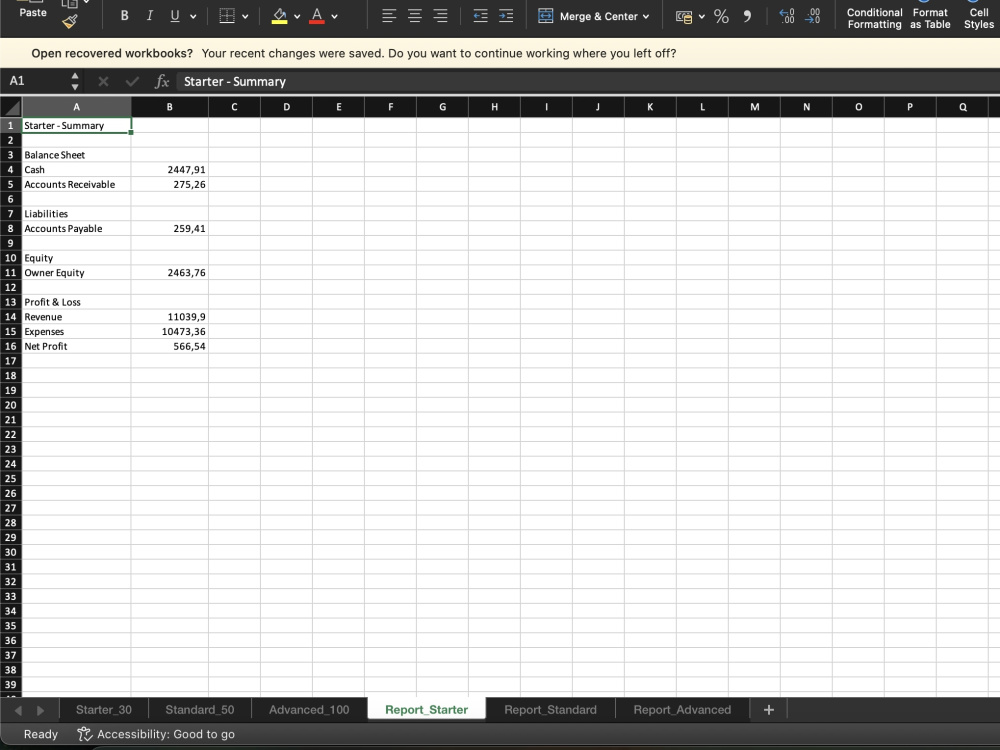Toggle bold formatting
Image resolution: width=1000 pixels, height=750 pixels.
click(x=124, y=16)
